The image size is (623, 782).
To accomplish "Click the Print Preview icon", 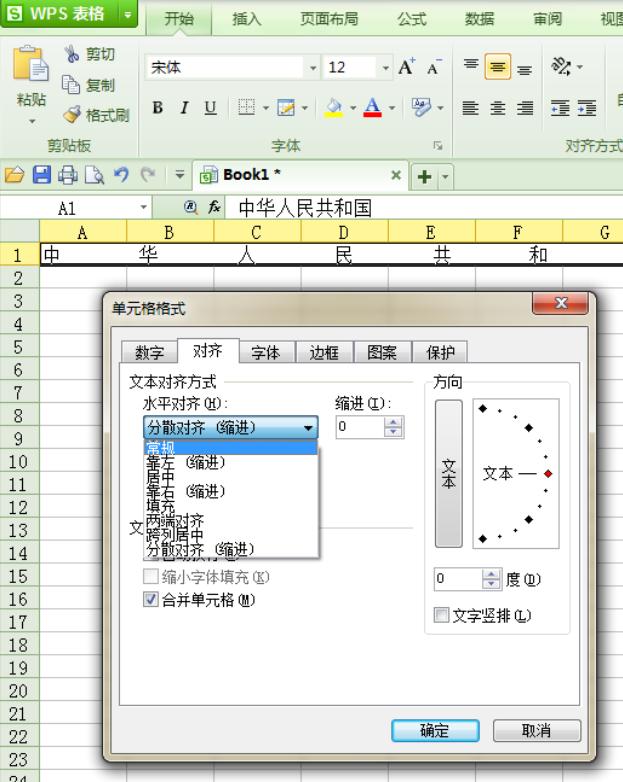I will click(94, 175).
